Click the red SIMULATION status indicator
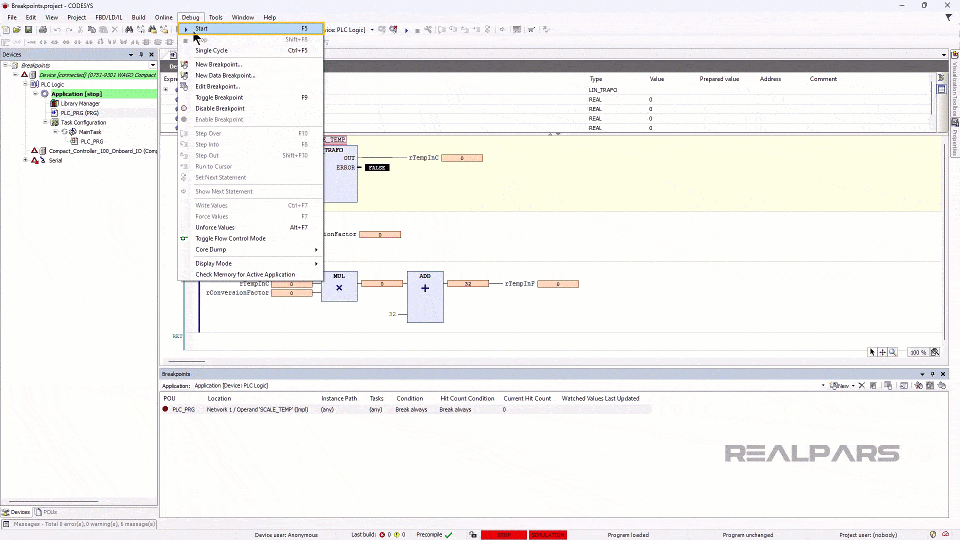 [548, 535]
